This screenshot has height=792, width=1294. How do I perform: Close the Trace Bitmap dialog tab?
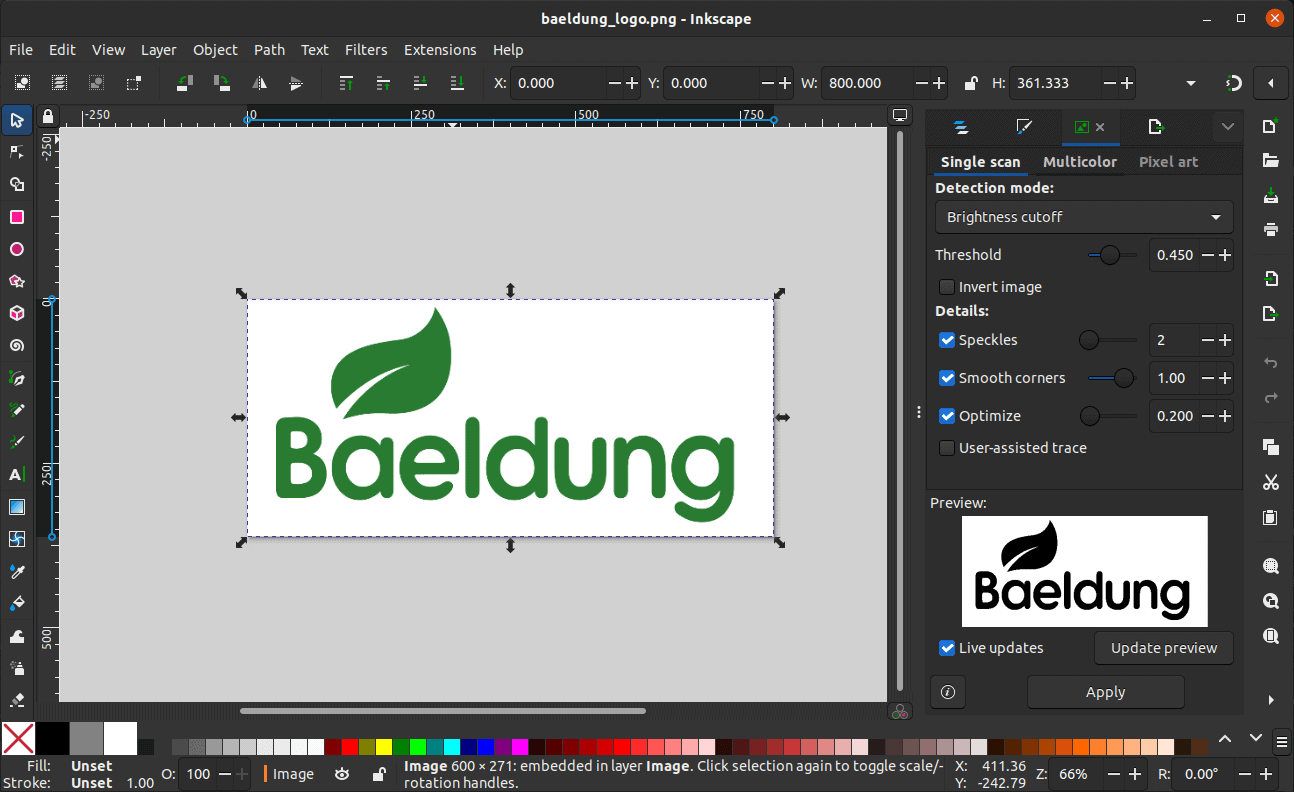[1100, 127]
